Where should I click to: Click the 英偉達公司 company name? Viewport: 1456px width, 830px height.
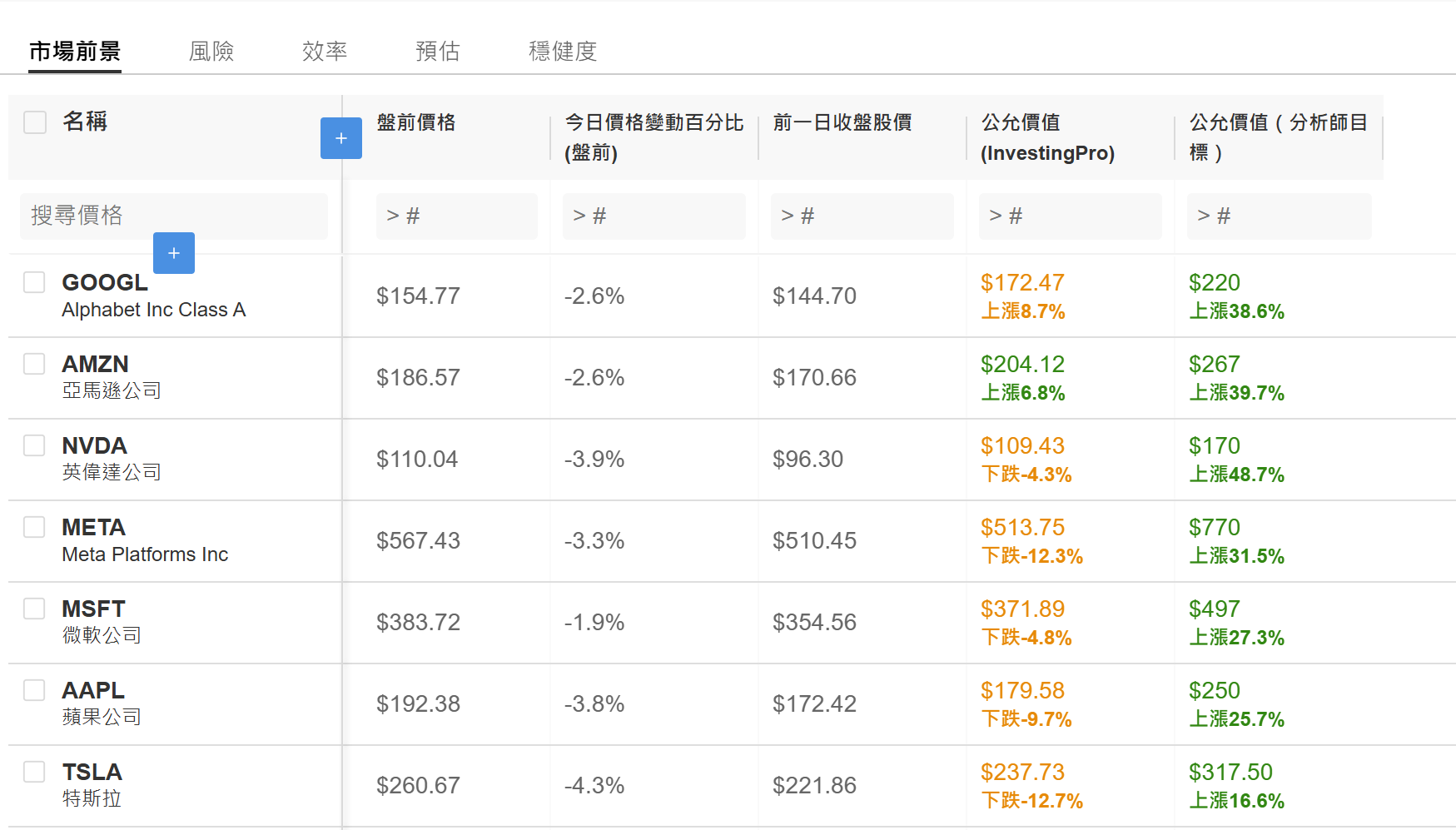coord(112,472)
